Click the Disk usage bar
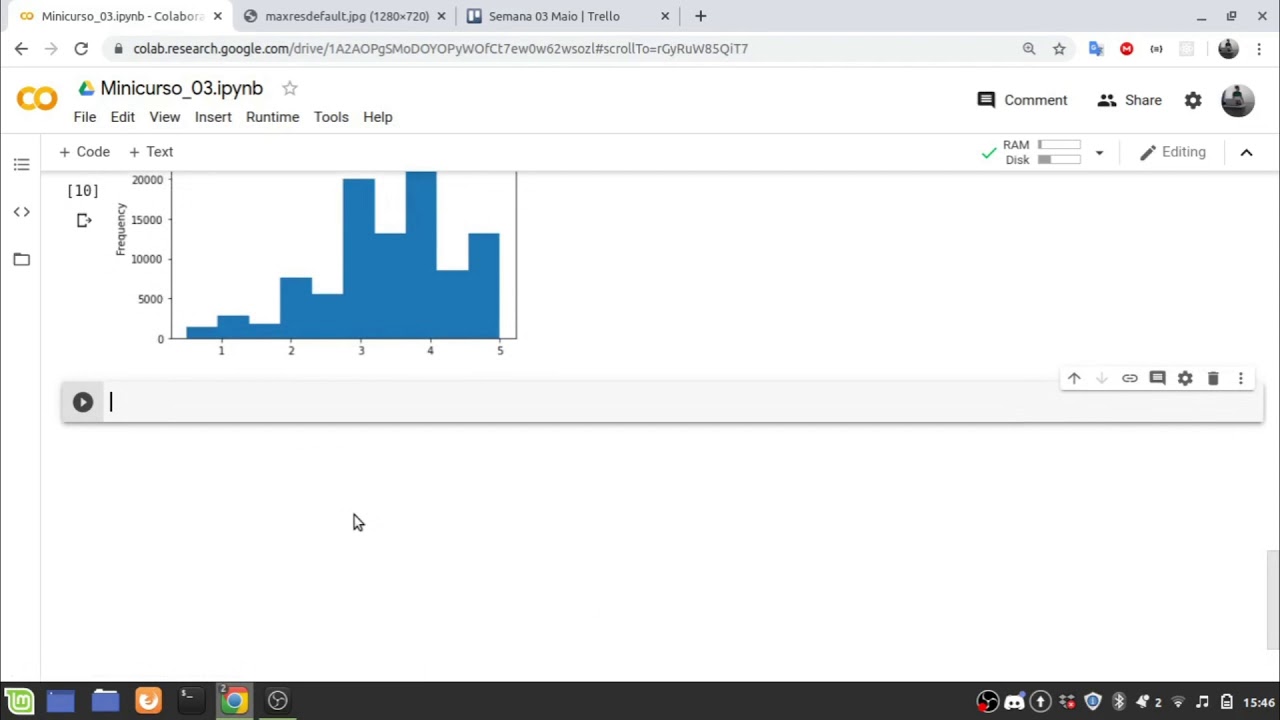Viewport: 1280px width, 720px height. pos(1059,160)
